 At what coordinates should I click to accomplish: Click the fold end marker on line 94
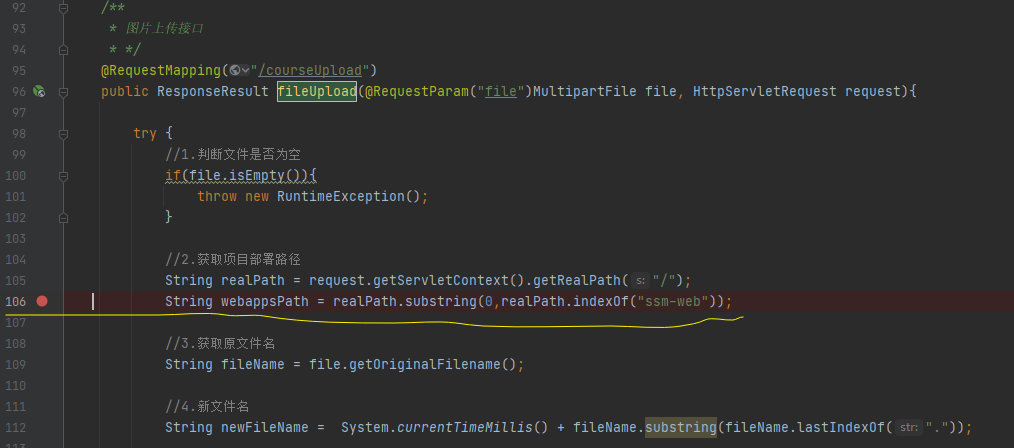(x=63, y=49)
